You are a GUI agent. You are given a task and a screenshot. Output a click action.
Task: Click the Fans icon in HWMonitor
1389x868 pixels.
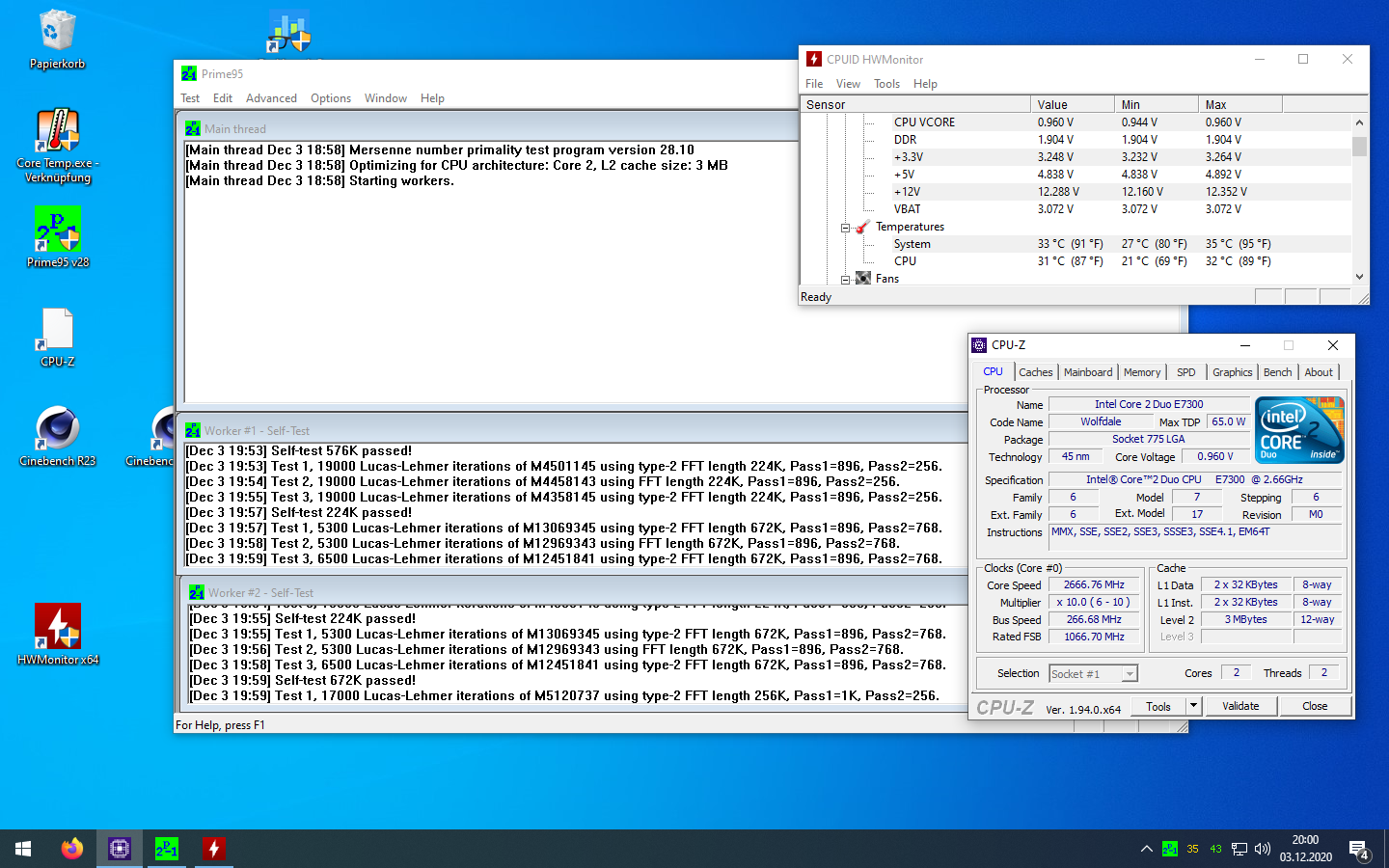pyautogui.click(x=862, y=278)
